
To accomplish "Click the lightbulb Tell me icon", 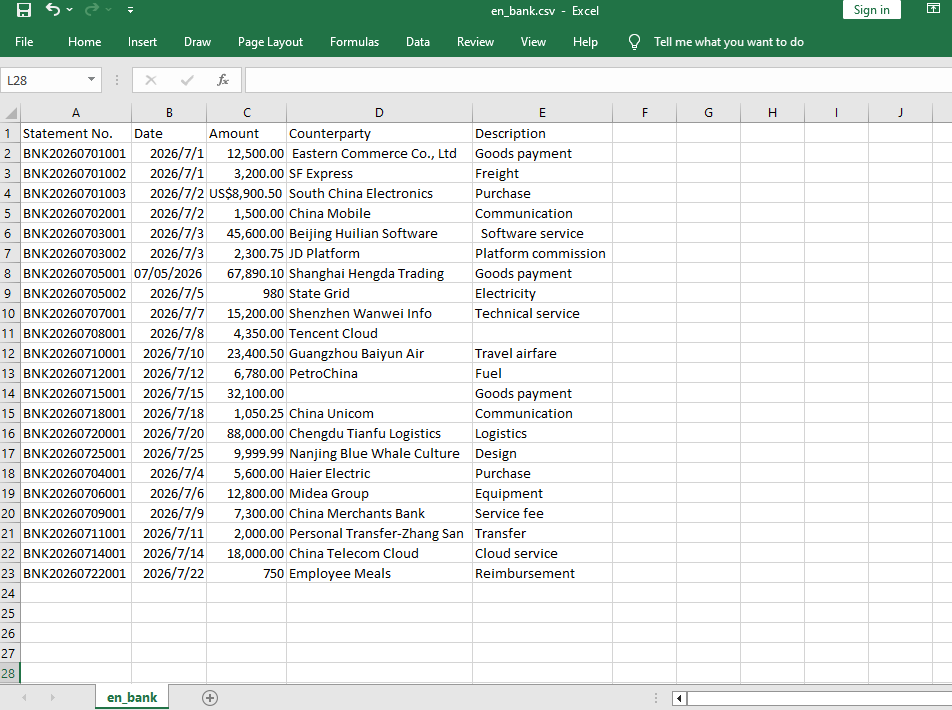I will 634,42.
